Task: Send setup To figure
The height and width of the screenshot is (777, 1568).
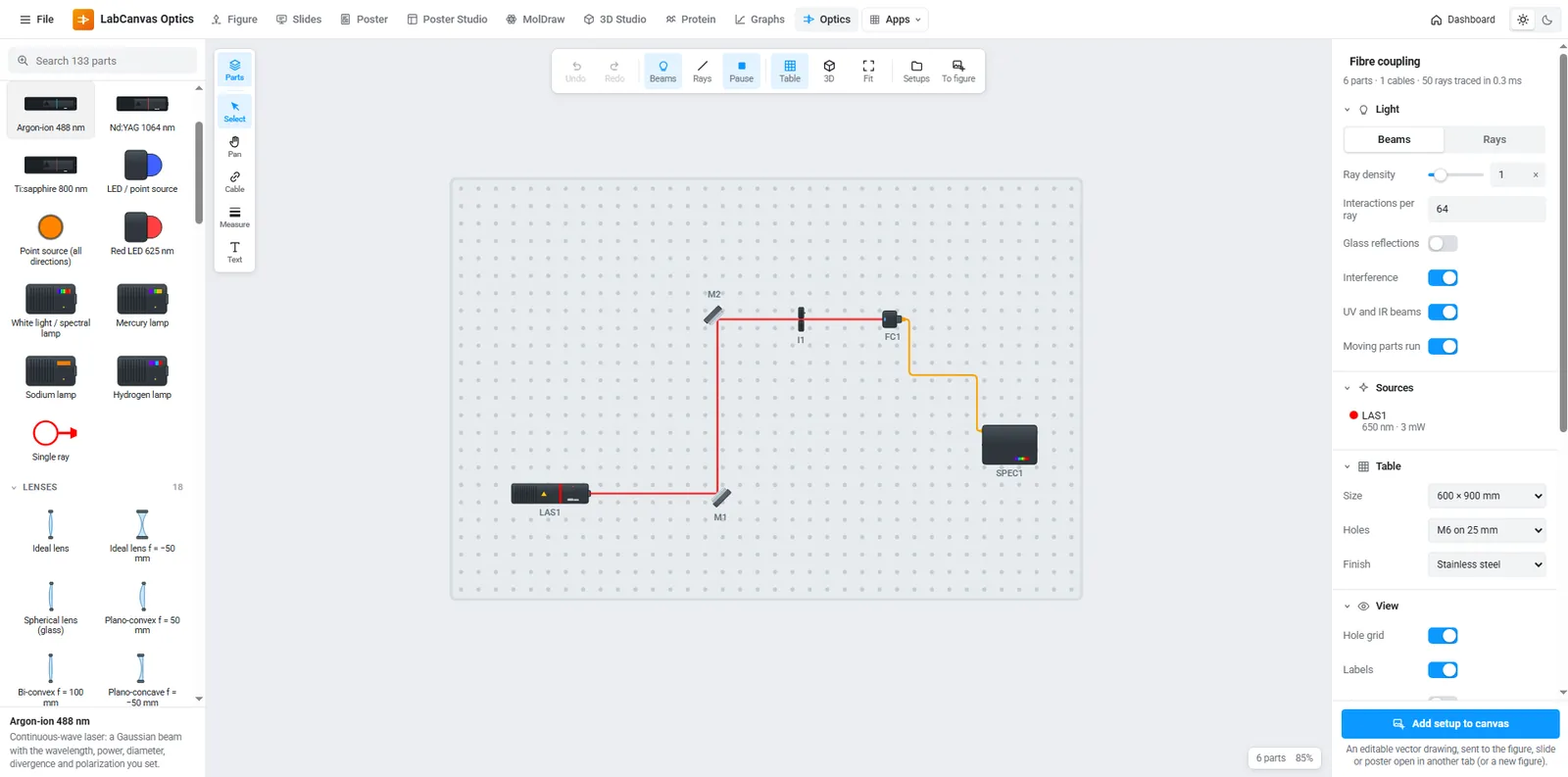Action: 958,71
